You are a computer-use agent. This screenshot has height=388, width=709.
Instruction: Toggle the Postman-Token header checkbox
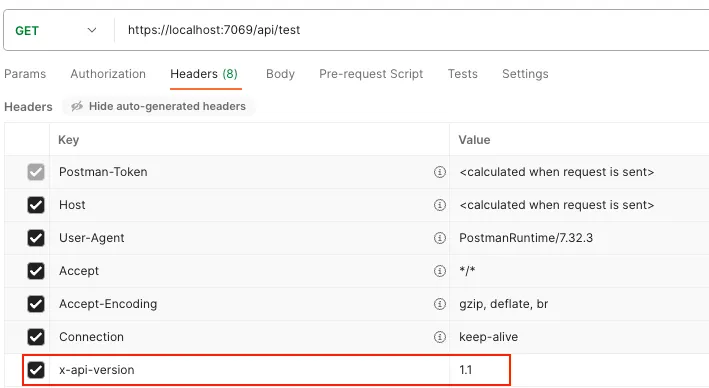pyautogui.click(x=36, y=172)
